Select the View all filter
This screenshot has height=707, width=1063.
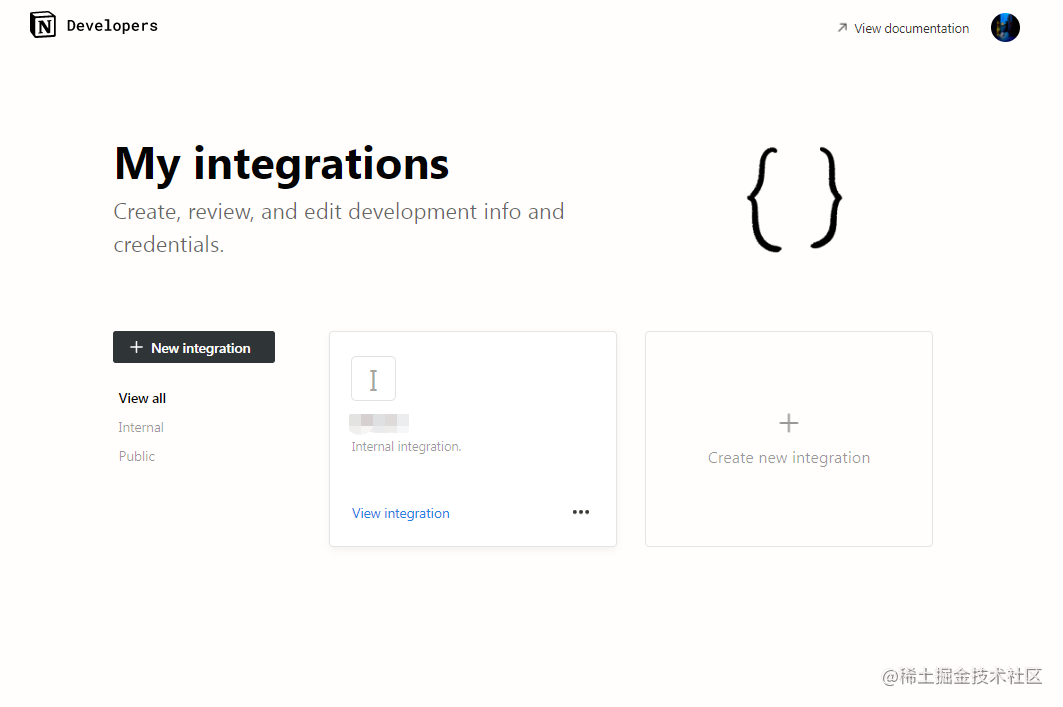(142, 399)
